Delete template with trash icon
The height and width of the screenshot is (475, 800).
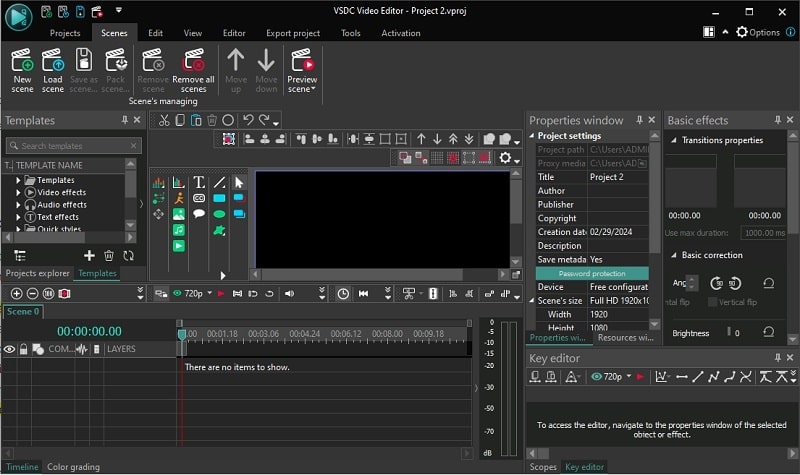(109, 256)
